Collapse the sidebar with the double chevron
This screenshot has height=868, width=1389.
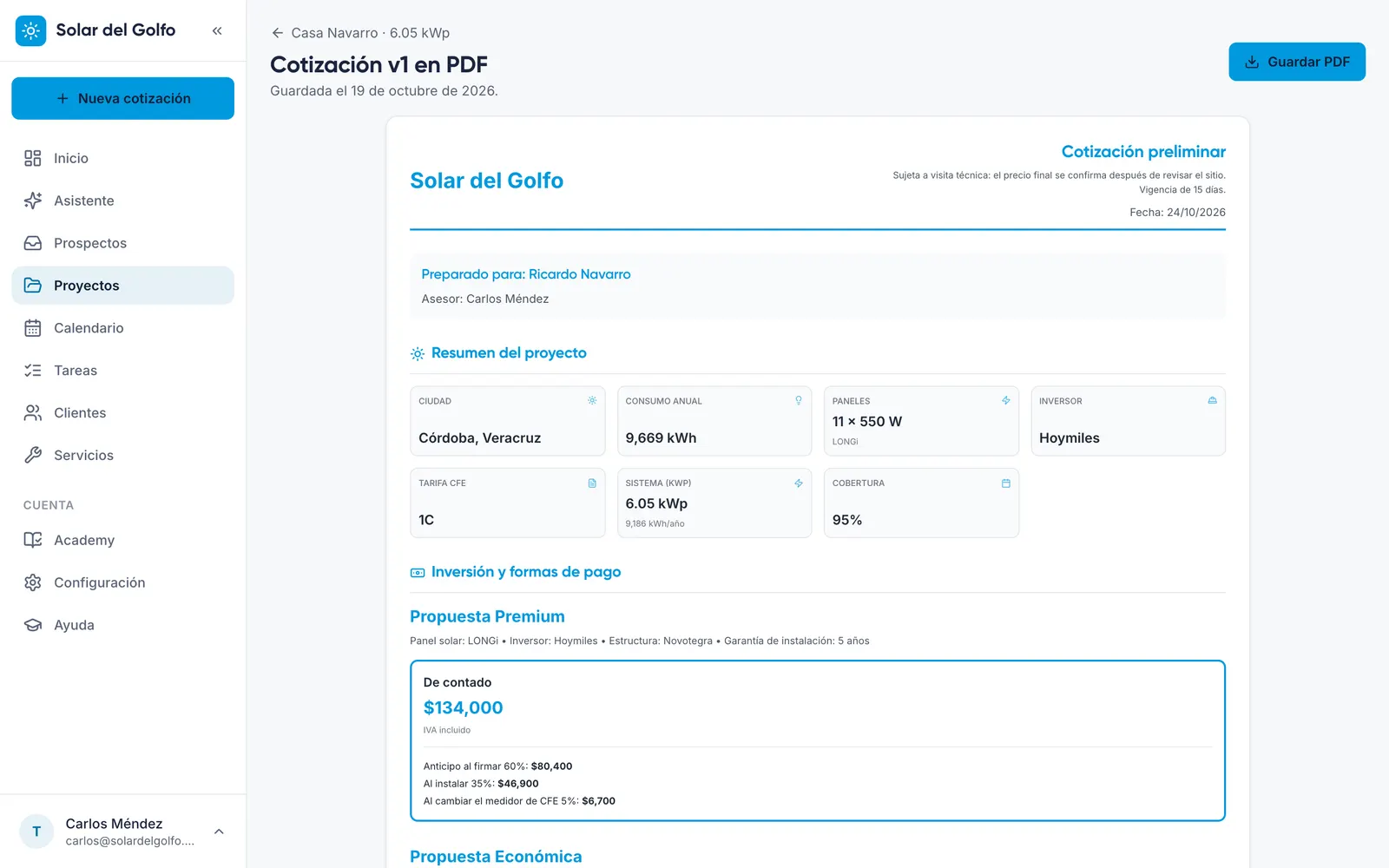point(217,31)
